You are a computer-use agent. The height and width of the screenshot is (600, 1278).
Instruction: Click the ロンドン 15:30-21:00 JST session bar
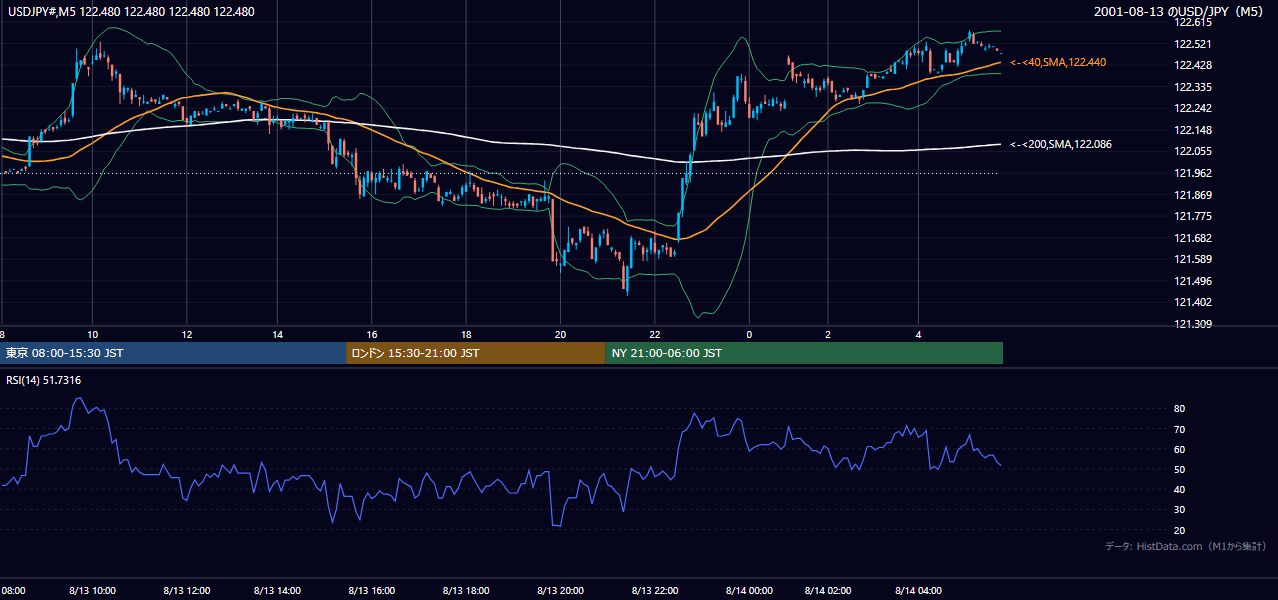pos(475,353)
